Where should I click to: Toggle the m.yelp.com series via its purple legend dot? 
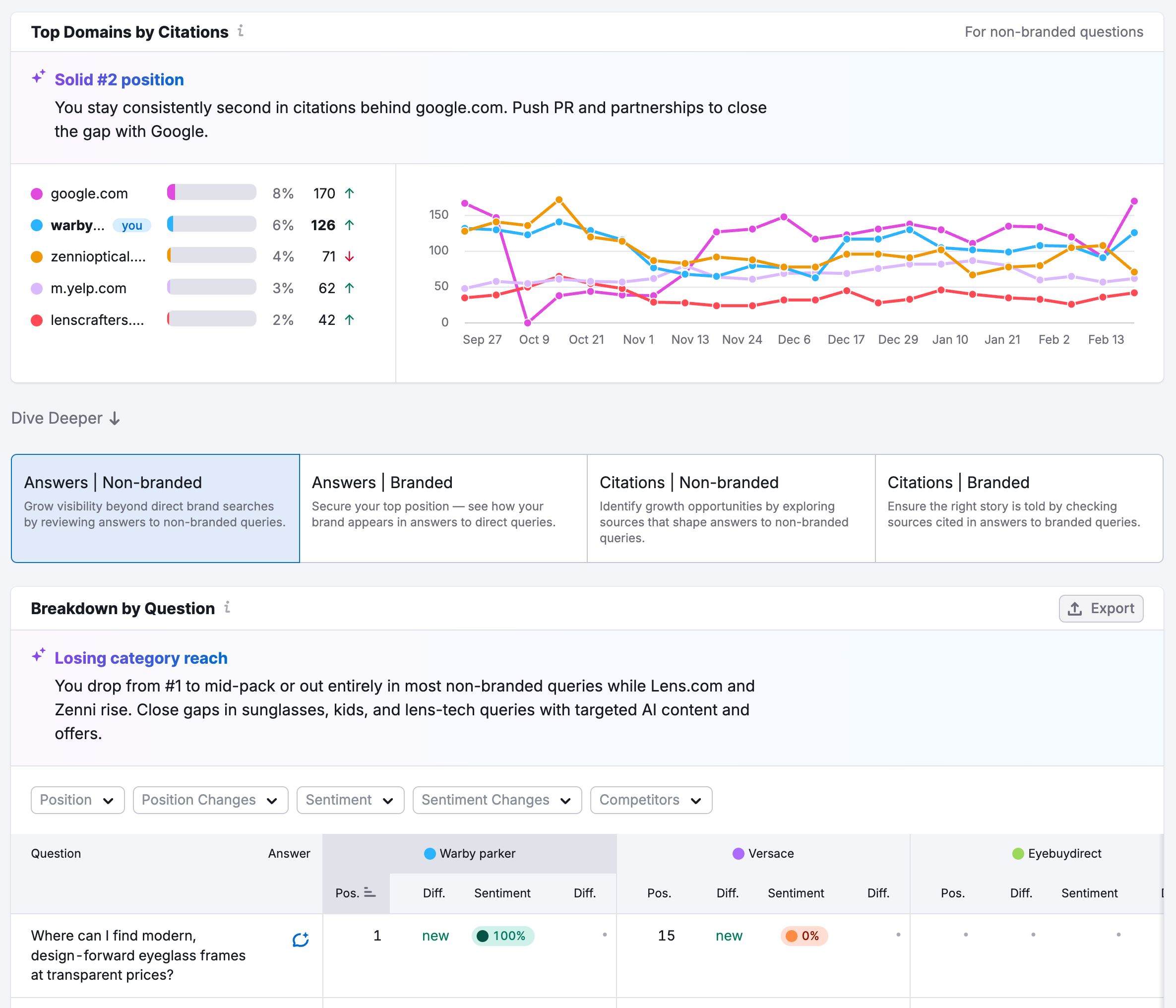[36, 288]
